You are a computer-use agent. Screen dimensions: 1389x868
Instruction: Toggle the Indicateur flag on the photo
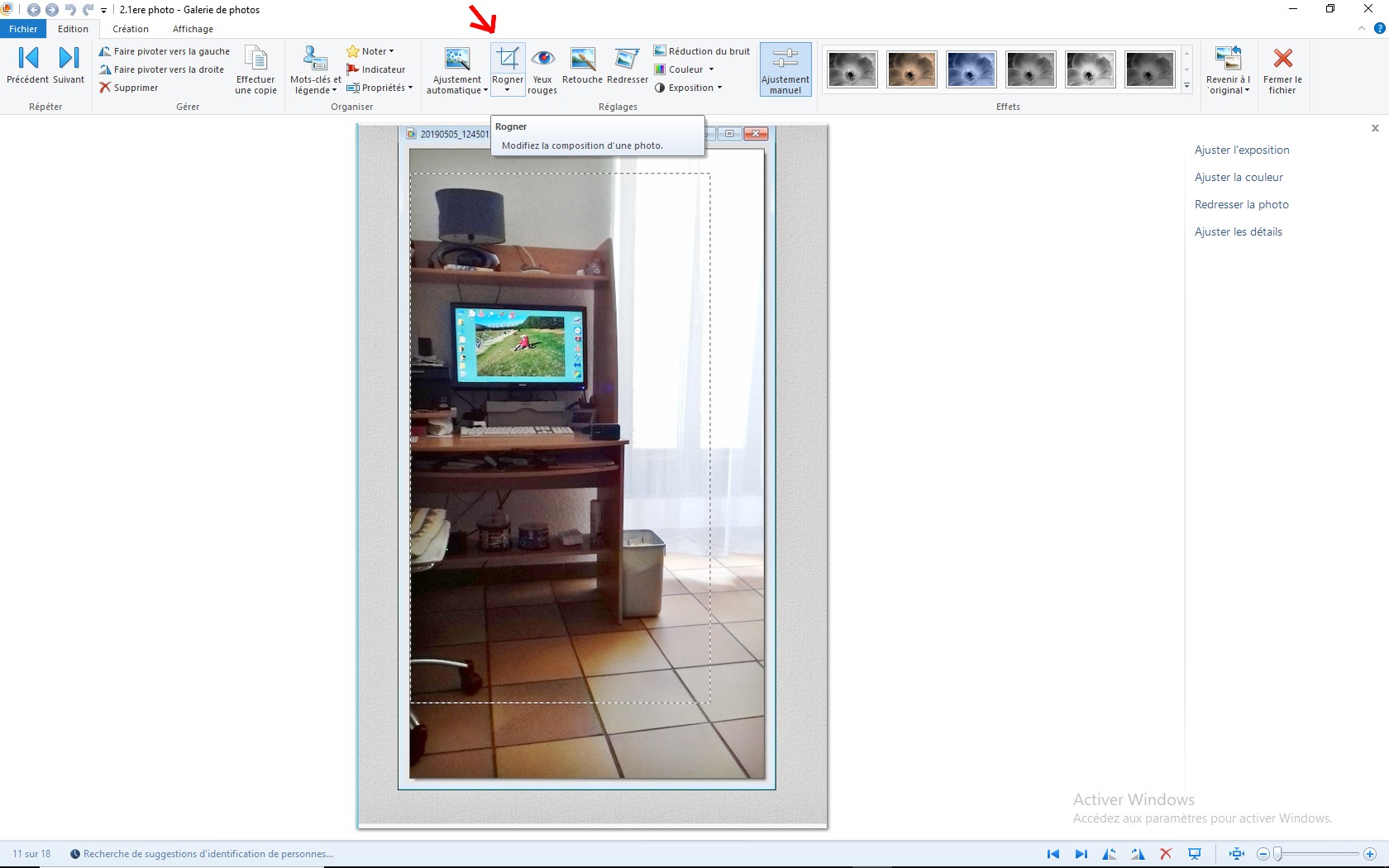pyautogui.click(x=376, y=69)
